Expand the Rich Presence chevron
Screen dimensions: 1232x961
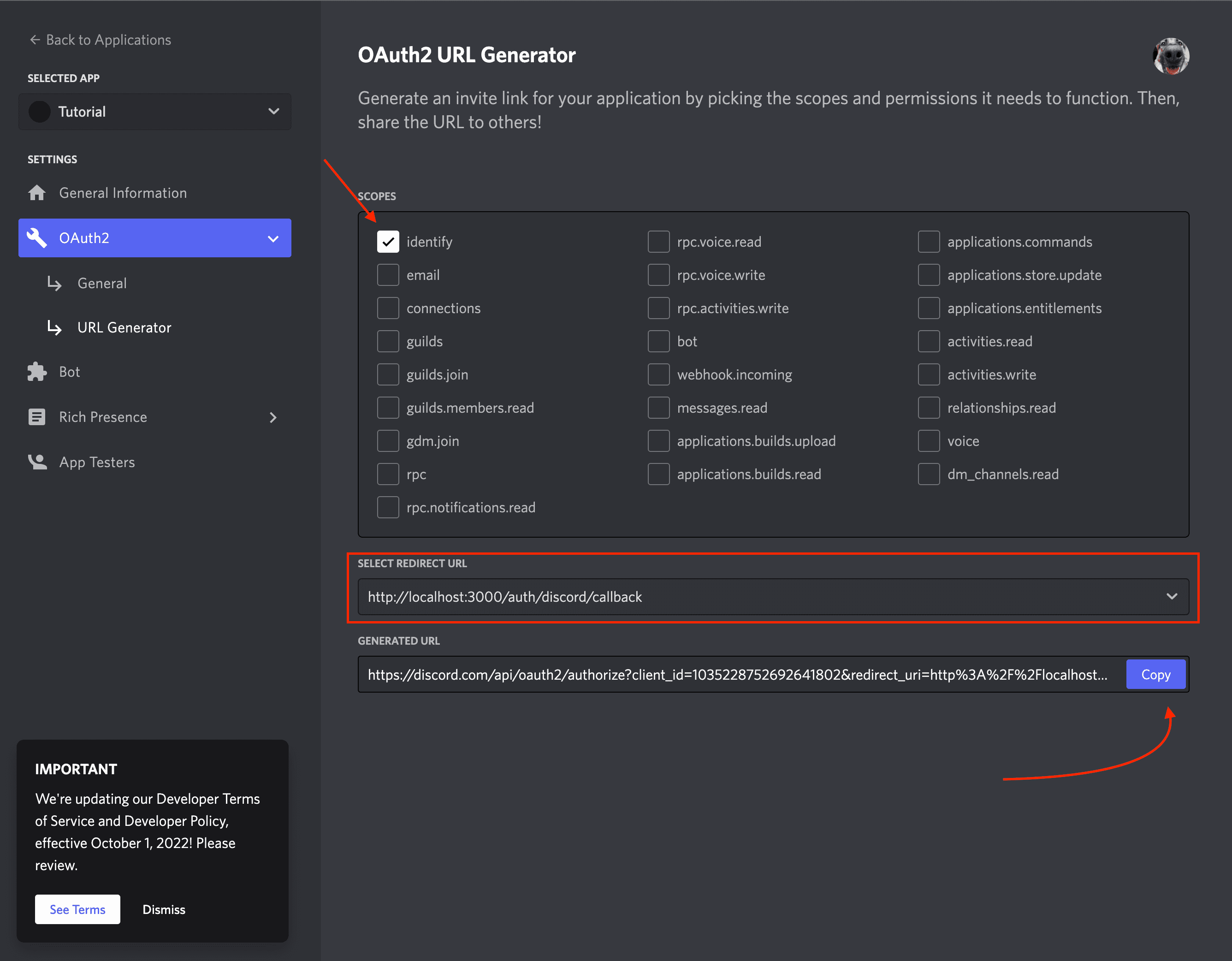pos(273,418)
